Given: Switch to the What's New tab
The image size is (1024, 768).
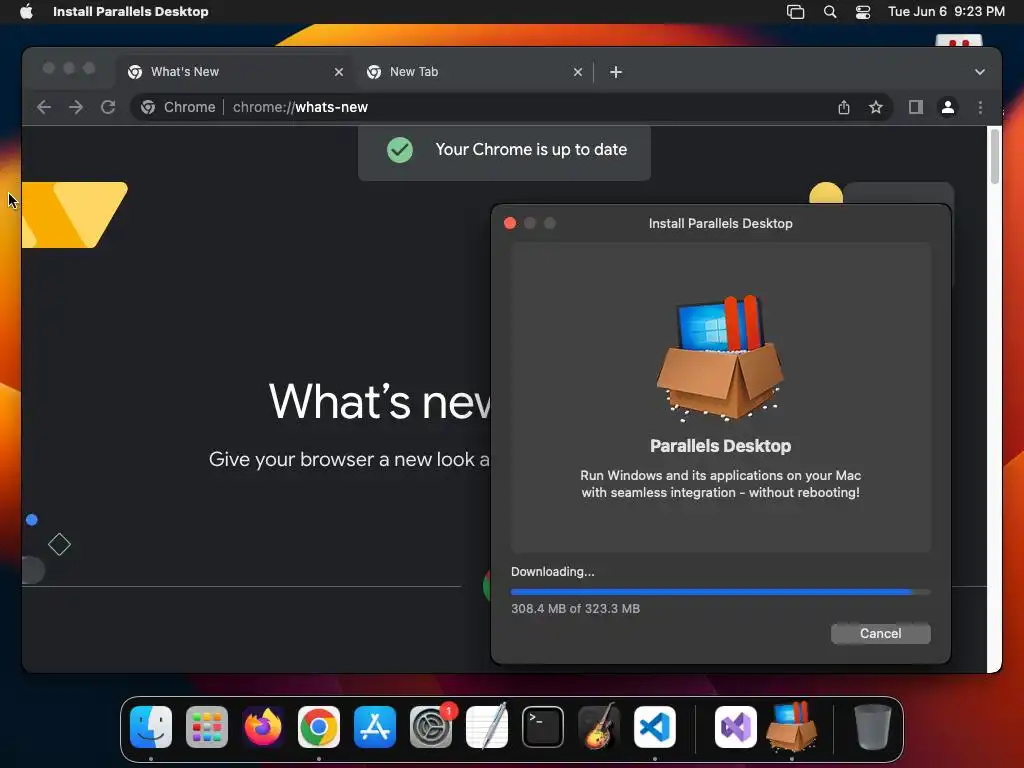Looking at the screenshot, I should tap(236, 72).
